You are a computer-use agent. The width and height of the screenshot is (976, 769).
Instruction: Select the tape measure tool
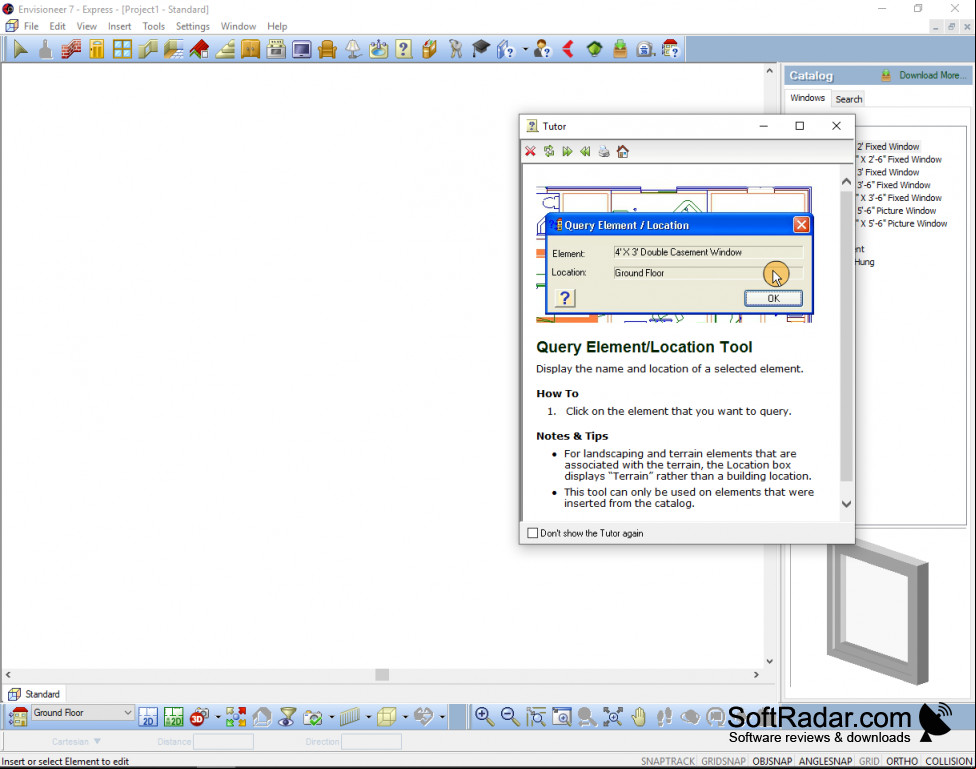[645, 49]
